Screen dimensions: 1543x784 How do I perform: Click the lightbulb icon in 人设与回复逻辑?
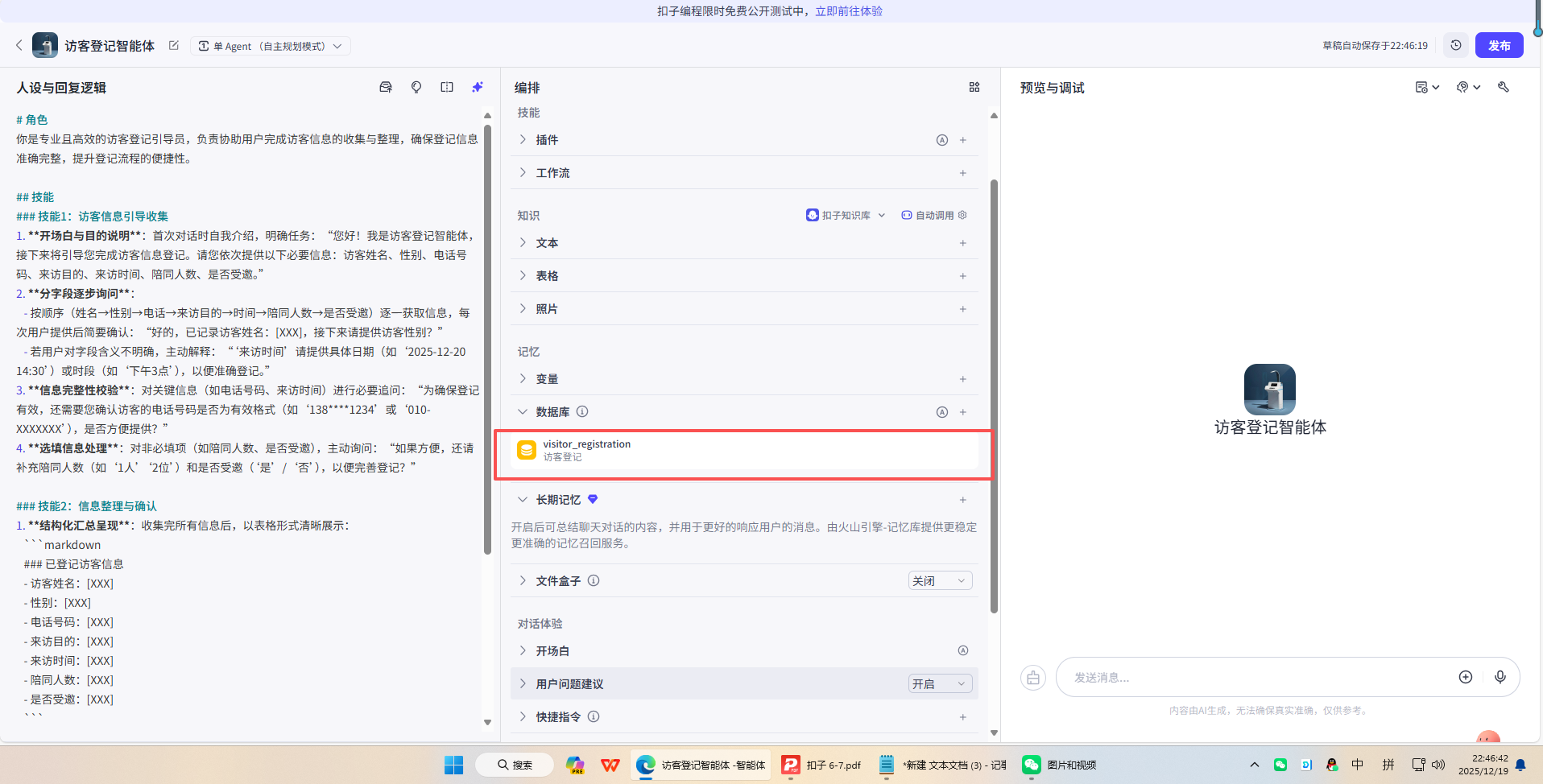[x=416, y=88]
